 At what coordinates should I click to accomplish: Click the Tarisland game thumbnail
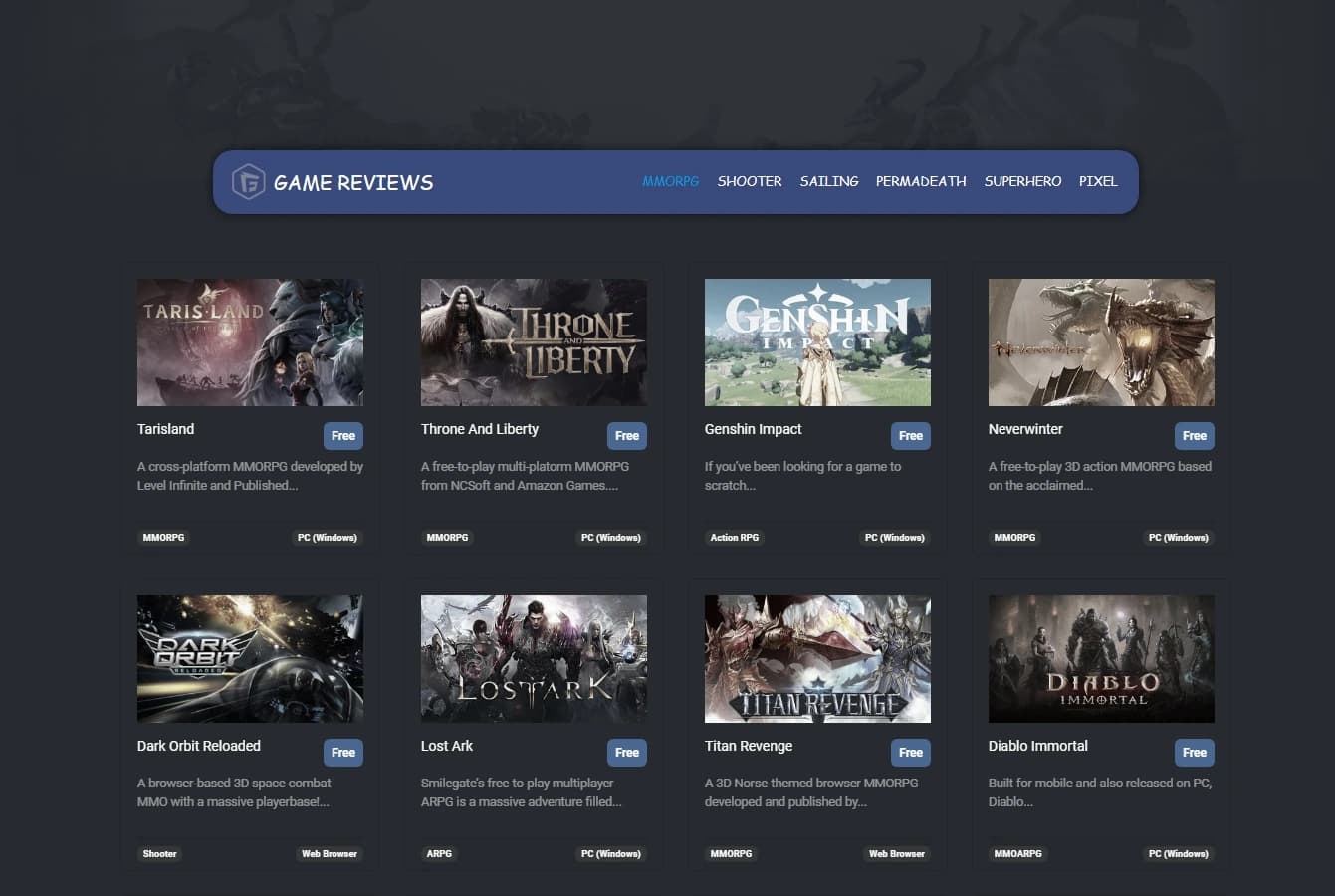pos(250,341)
